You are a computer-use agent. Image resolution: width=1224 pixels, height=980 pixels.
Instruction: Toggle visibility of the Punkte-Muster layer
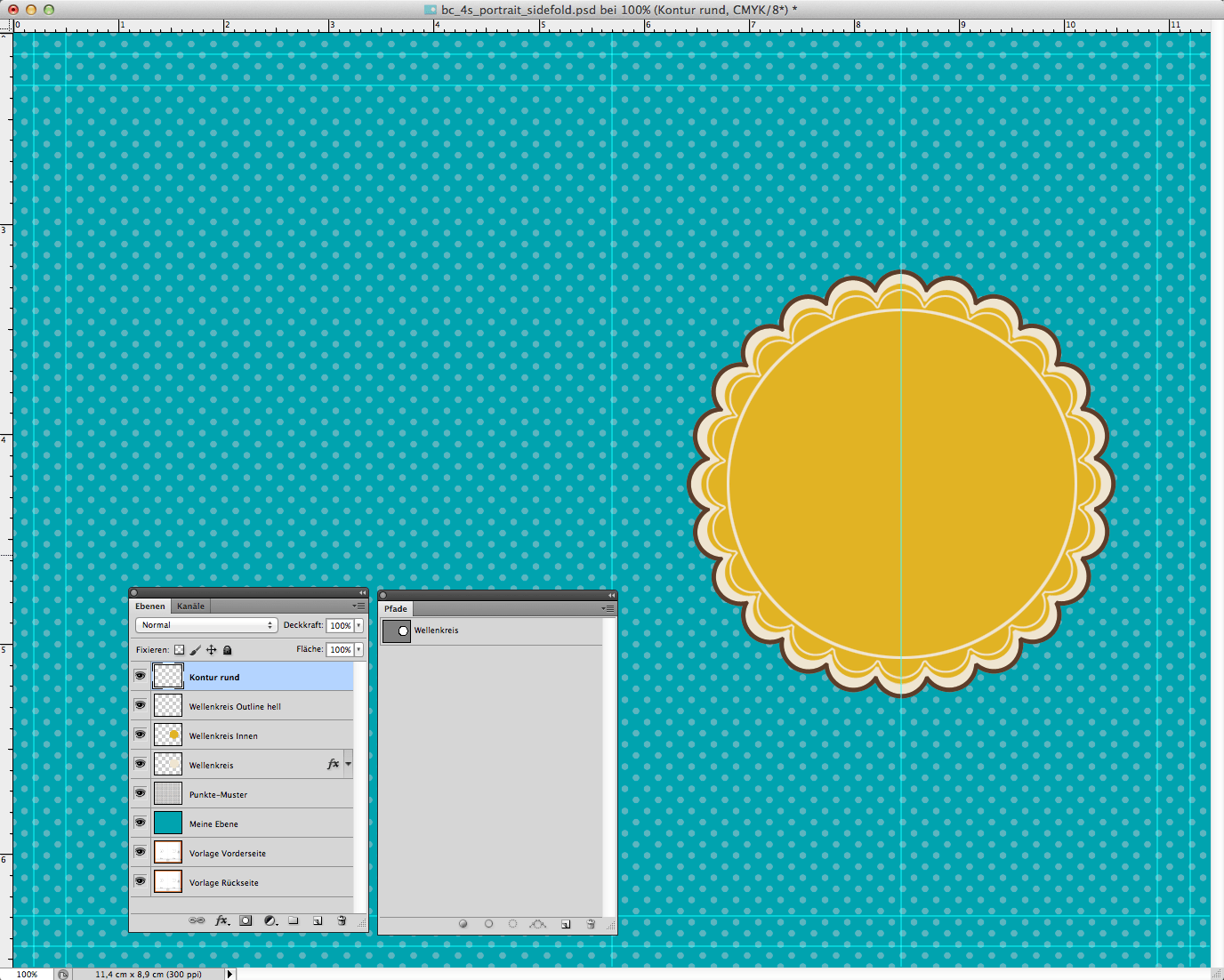point(140,793)
